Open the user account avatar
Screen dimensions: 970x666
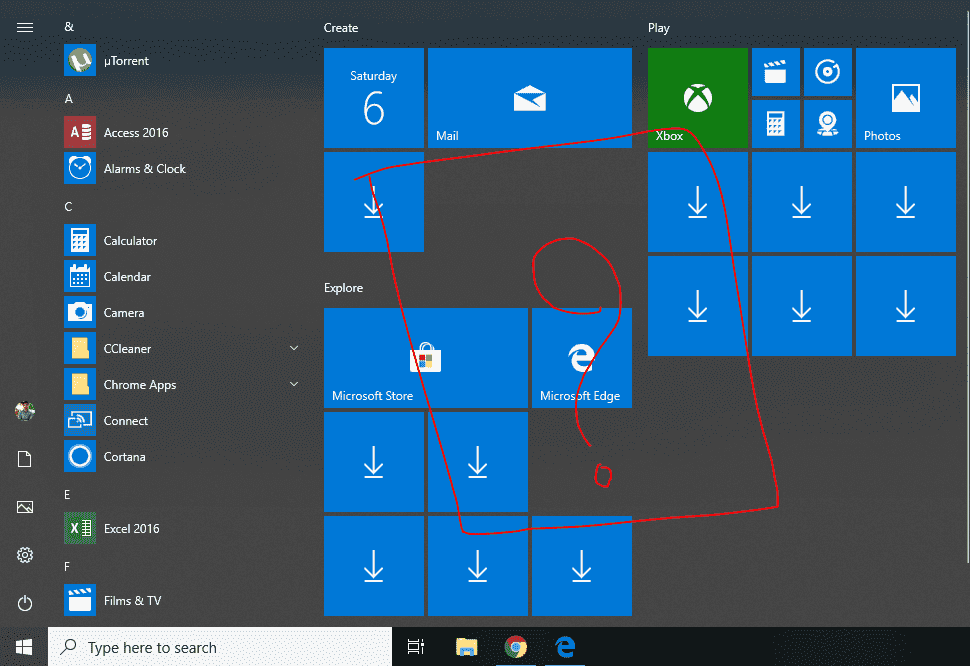pos(25,411)
